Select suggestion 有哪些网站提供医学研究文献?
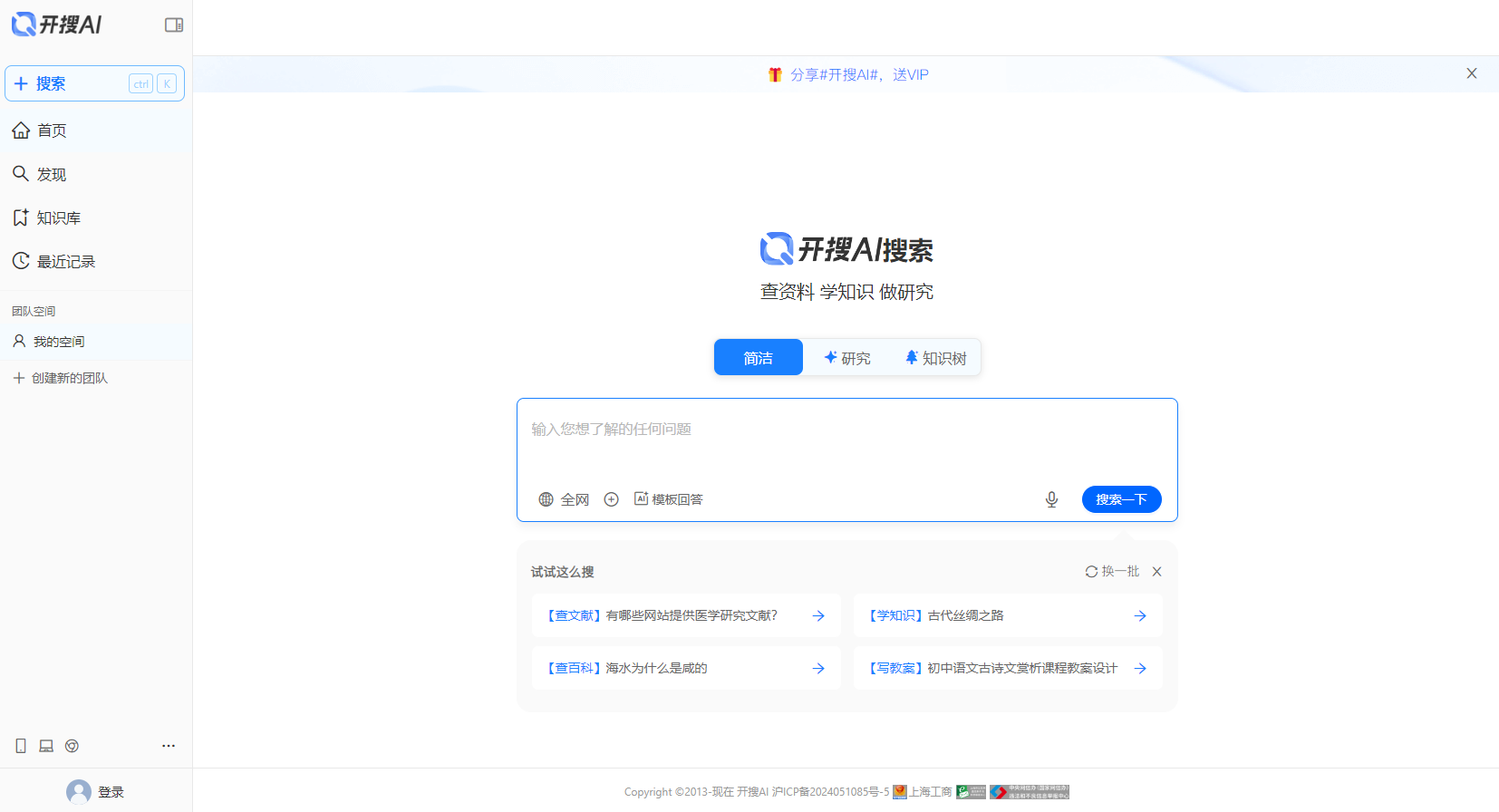 click(686, 615)
